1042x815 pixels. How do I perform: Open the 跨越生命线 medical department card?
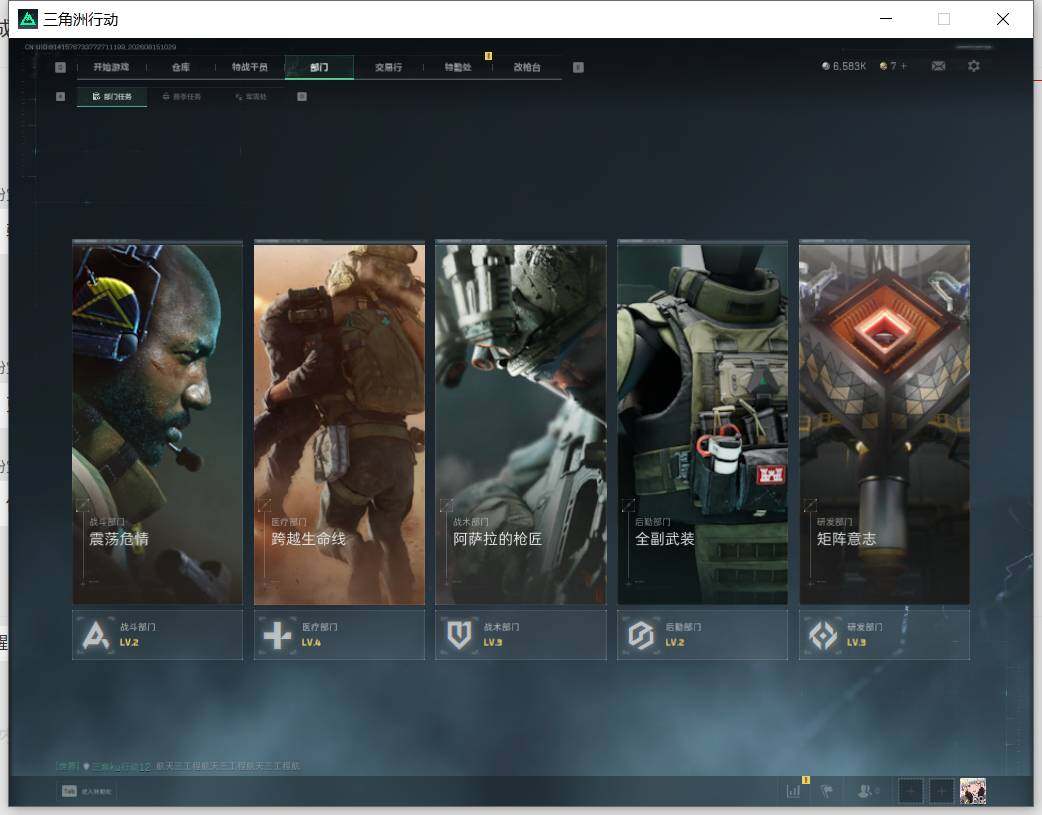coord(339,423)
